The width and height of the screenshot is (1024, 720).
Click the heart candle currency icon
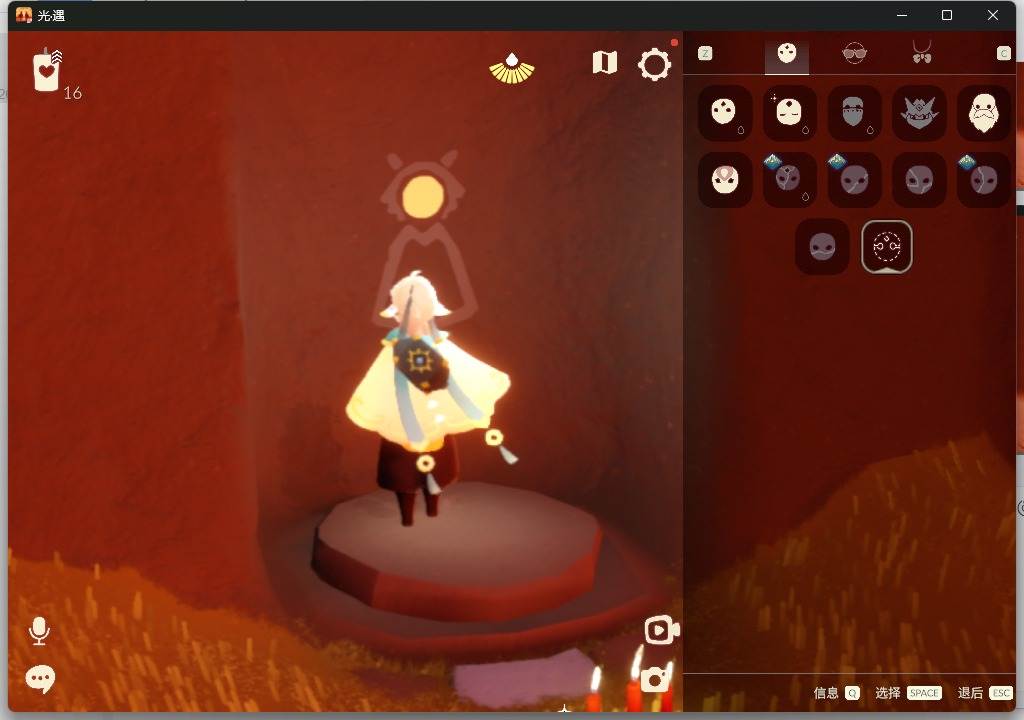click(x=47, y=71)
